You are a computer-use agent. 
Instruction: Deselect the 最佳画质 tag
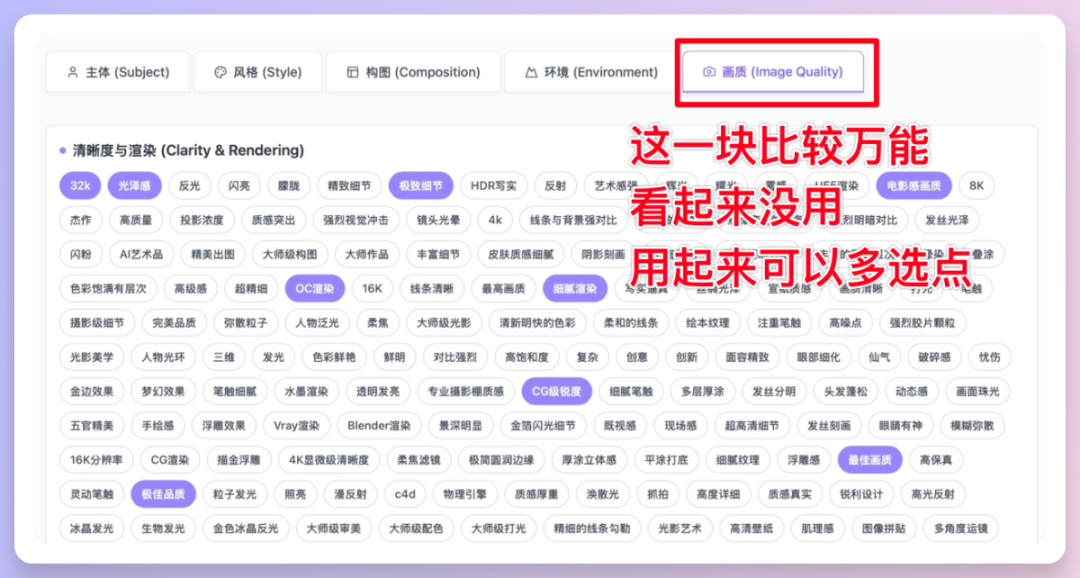pyautogui.click(x=869, y=460)
